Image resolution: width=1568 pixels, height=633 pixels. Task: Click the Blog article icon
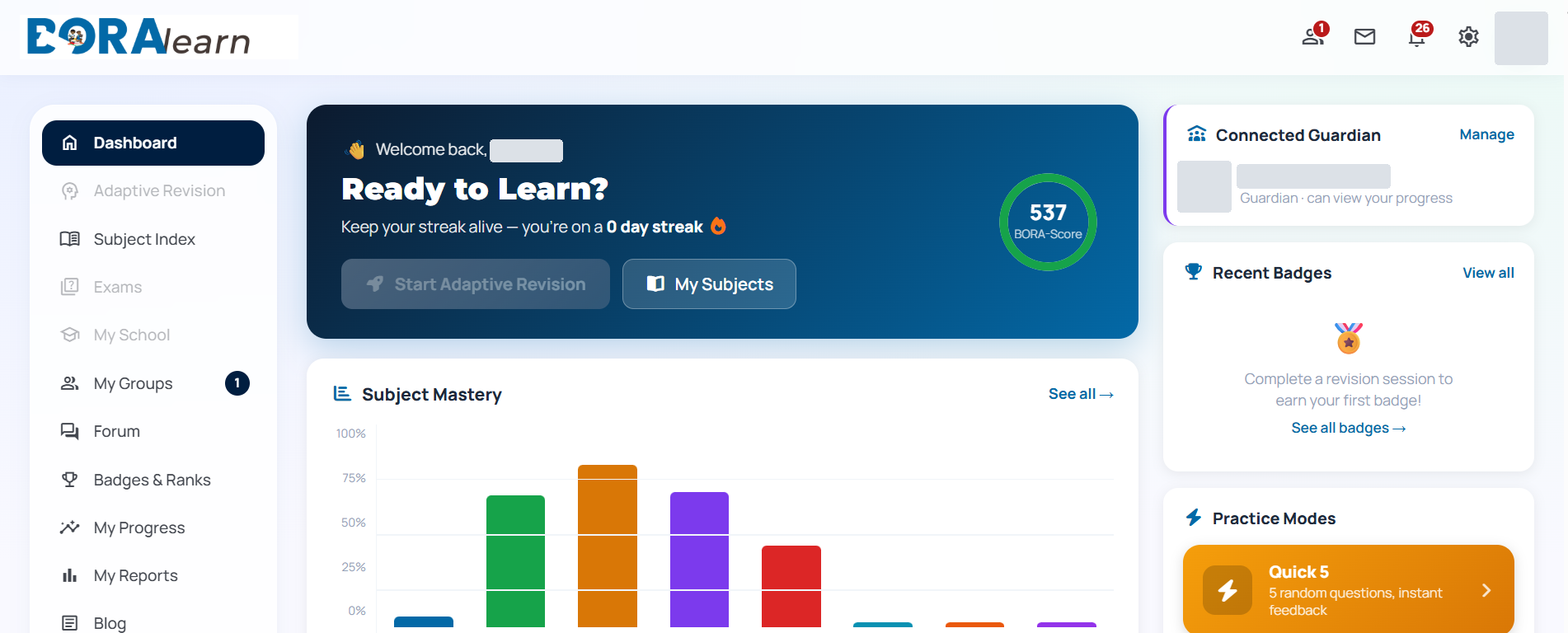tap(70, 623)
